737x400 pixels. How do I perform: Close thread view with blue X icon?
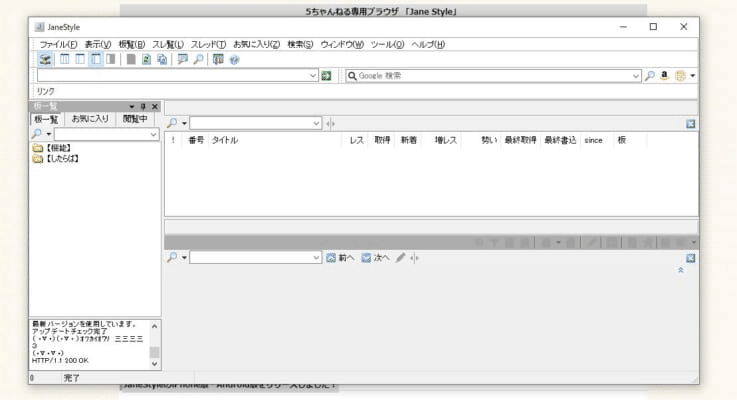tap(690, 258)
